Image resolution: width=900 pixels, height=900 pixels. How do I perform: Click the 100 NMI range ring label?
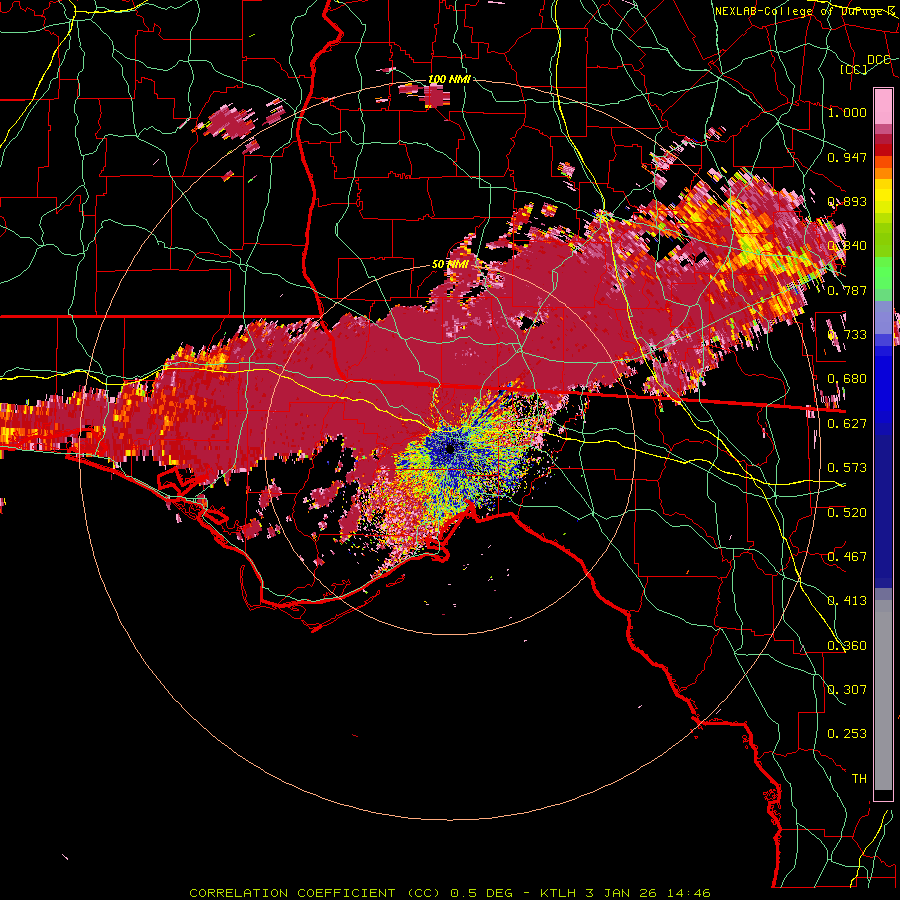pos(449,79)
